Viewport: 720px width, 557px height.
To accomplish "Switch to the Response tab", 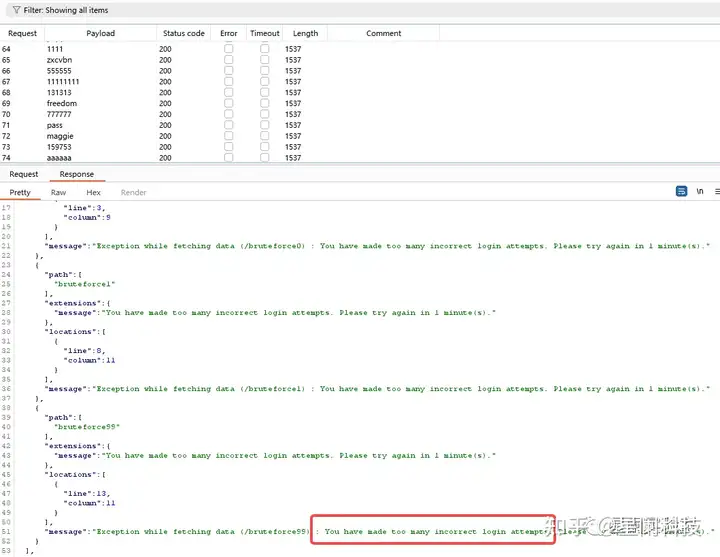I will pyautogui.click(x=77, y=174).
